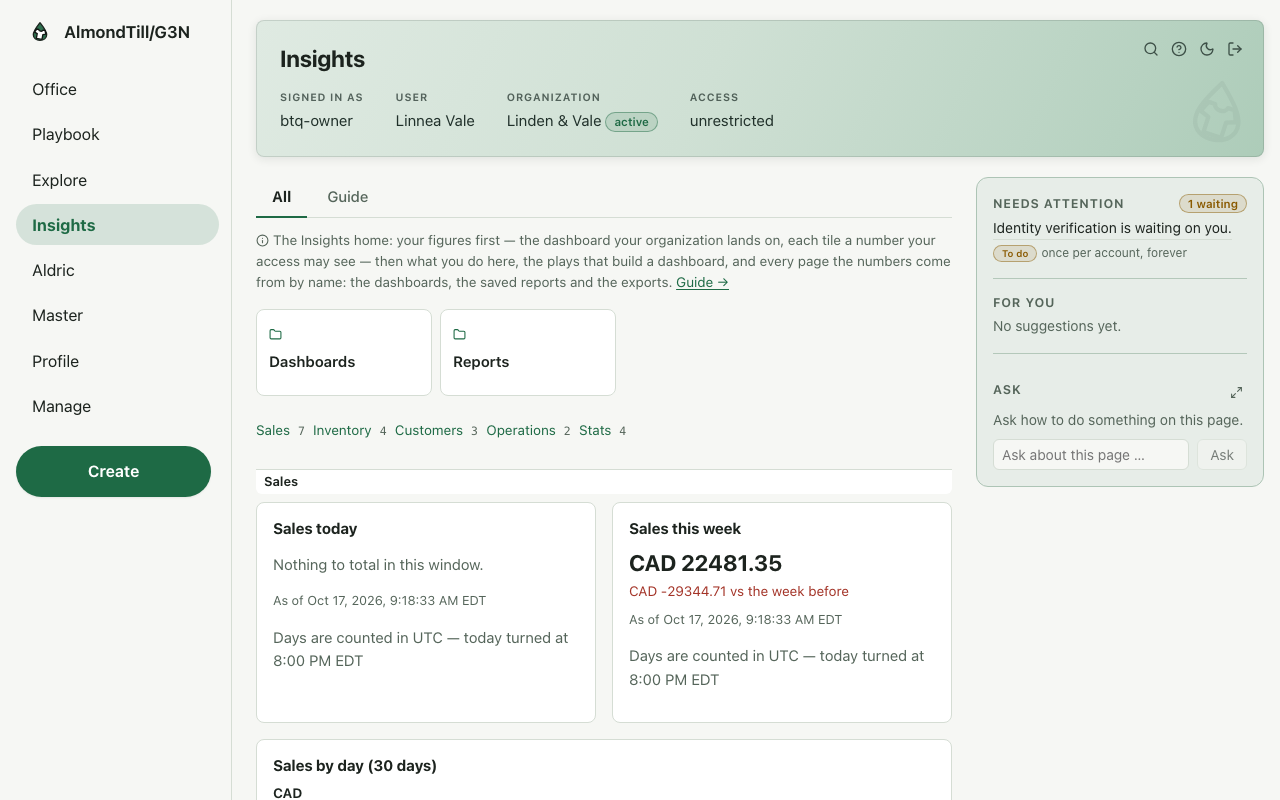Open Master in sidebar
The image size is (1280, 800).
(x=117, y=315)
